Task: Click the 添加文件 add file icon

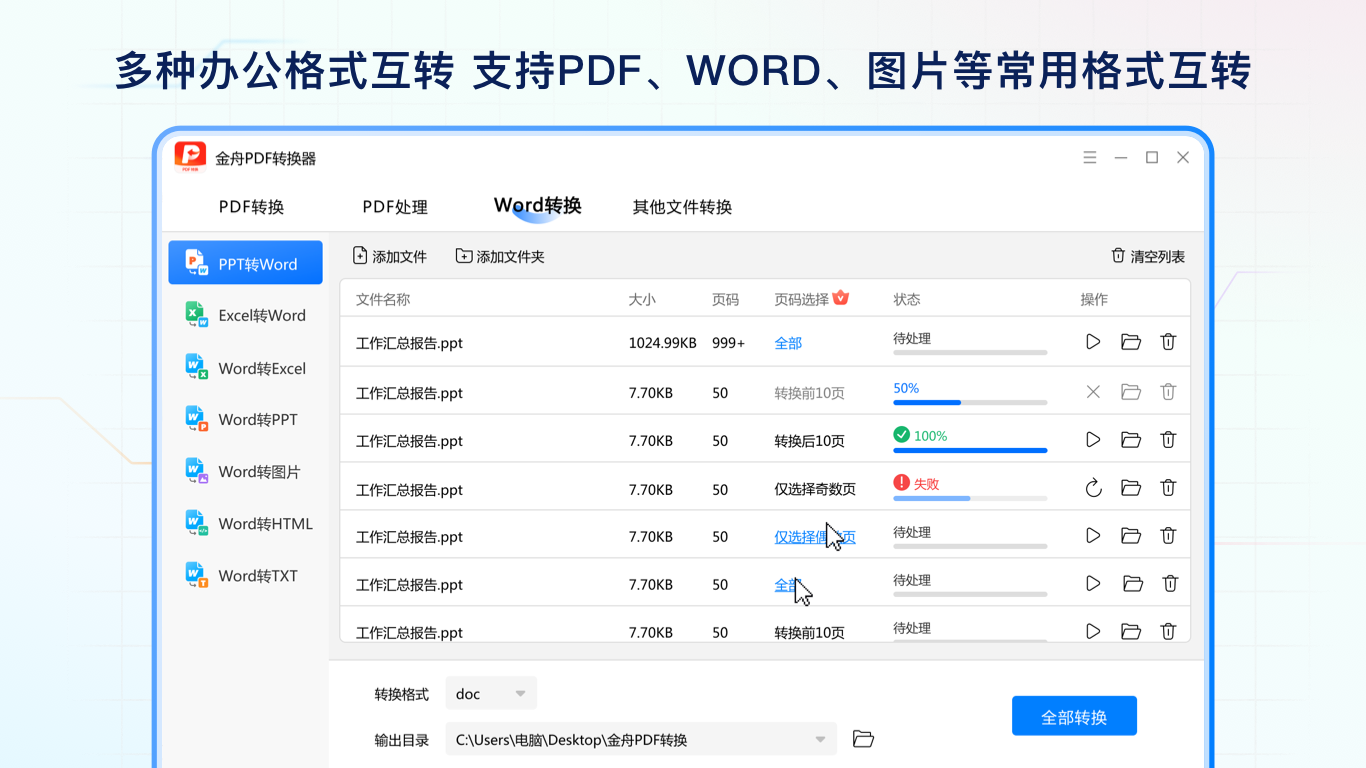Action: 360,255
